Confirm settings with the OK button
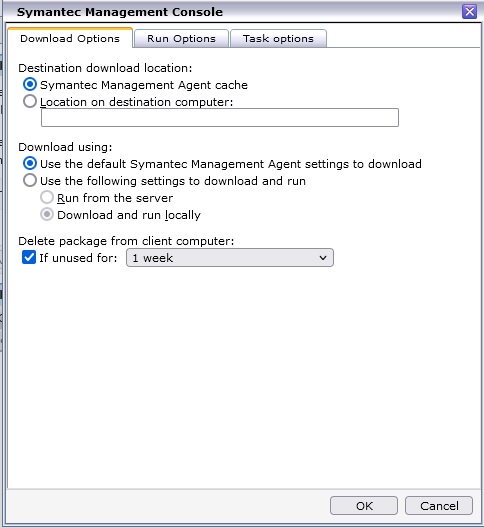This screenshot has width=484, height=528. point(364,505)
